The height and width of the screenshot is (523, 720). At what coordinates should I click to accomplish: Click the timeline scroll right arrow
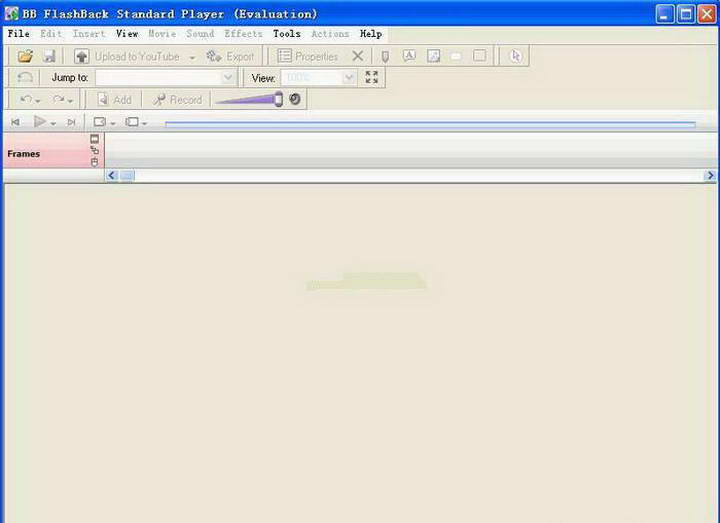[710, 175]
